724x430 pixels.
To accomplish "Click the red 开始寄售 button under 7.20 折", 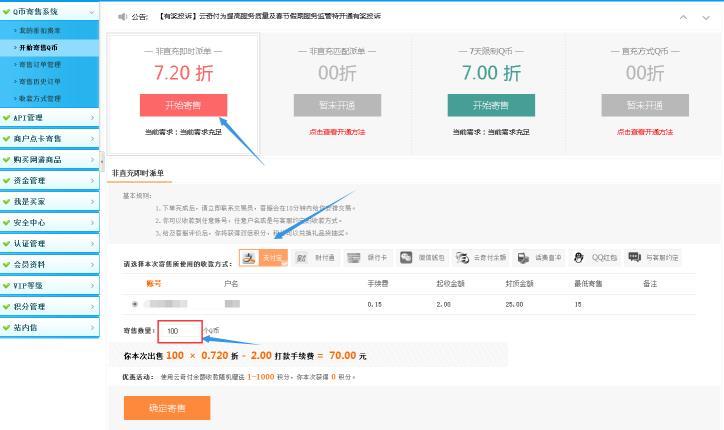I will [x=183, y=105].
